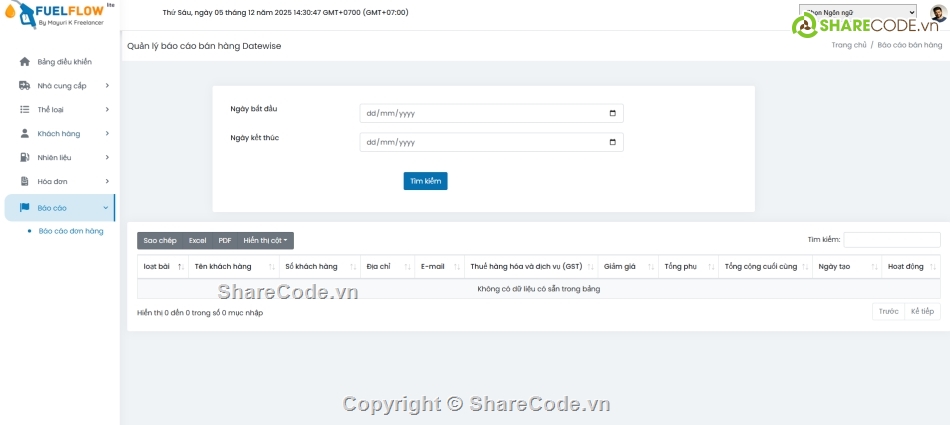
Task: Click the flag icon for Báo cáo
Action: (x=25, y=208)
